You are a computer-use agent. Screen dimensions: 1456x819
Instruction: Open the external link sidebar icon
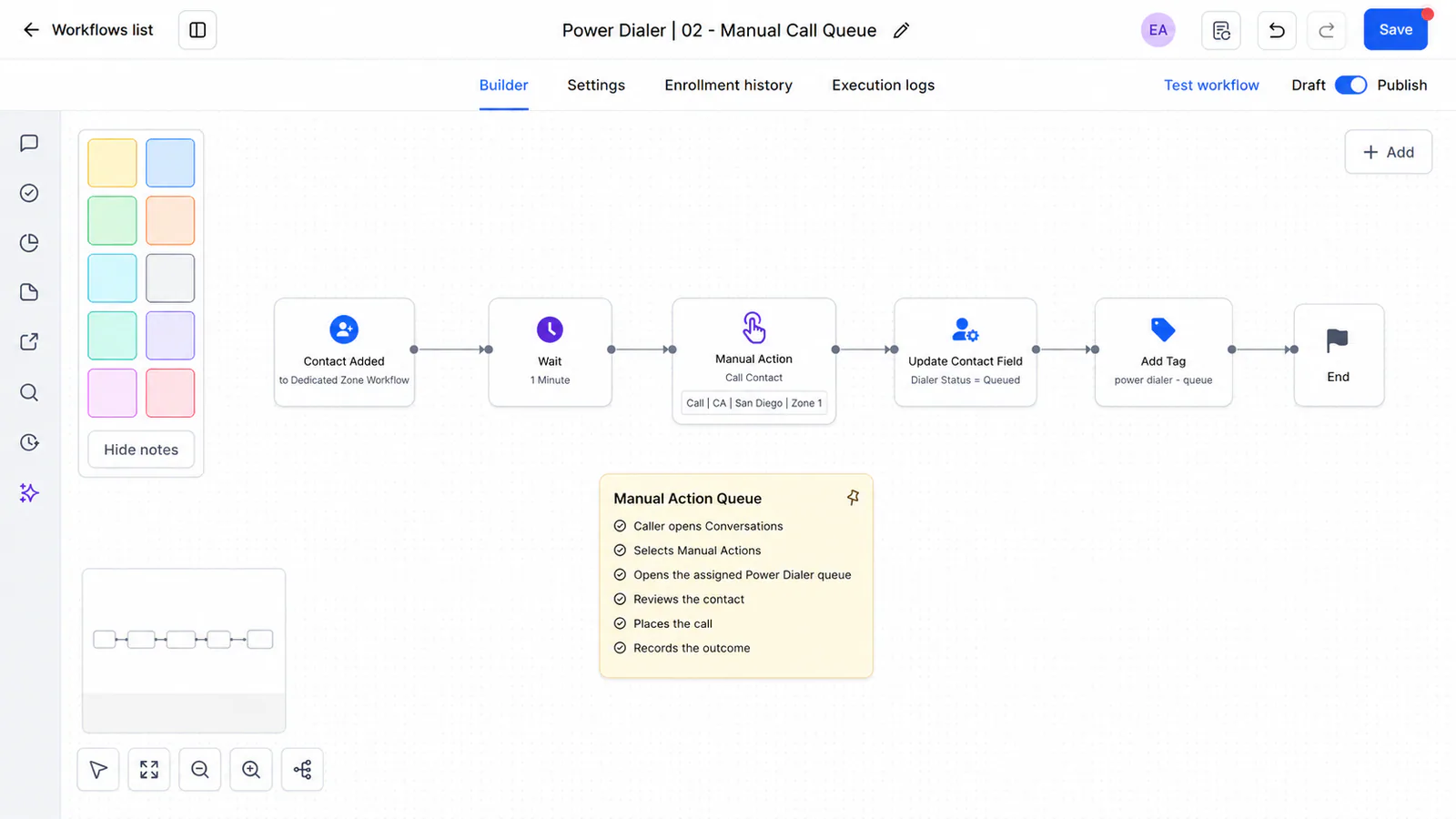[x=29, y=342]
